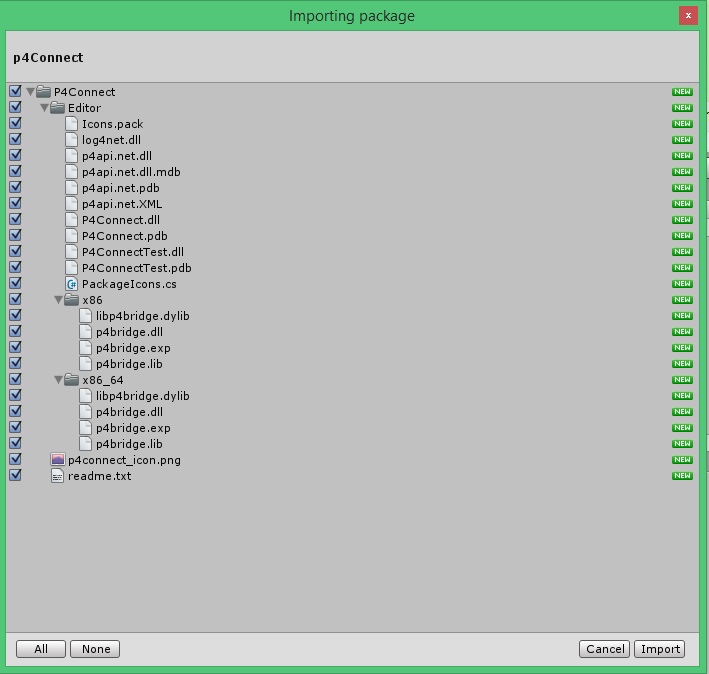Click the readme.txt text file icon

click(57, 476)
